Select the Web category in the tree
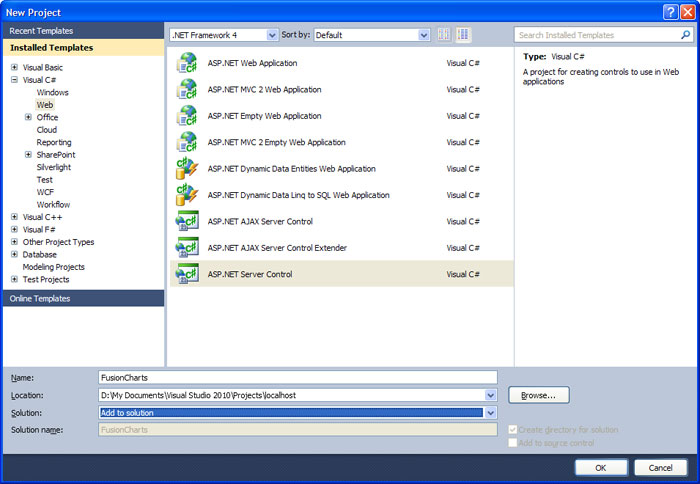700x484 pixels. point(45,105)
